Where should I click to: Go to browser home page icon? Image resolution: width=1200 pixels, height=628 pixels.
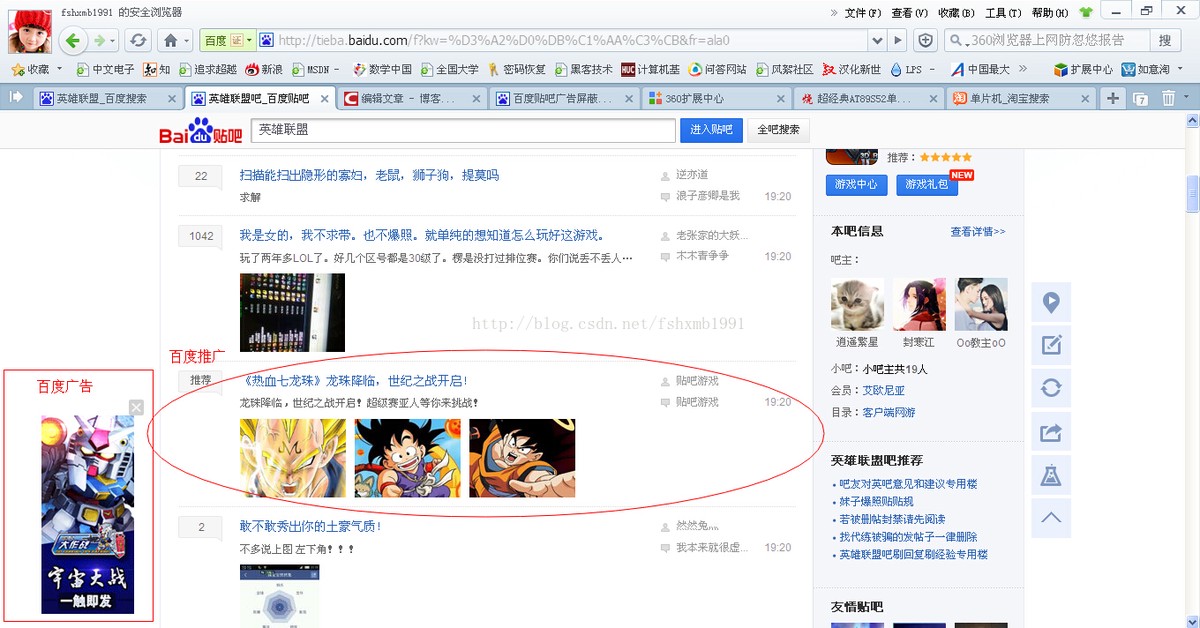pyautogui.click(x=171, y=41)
